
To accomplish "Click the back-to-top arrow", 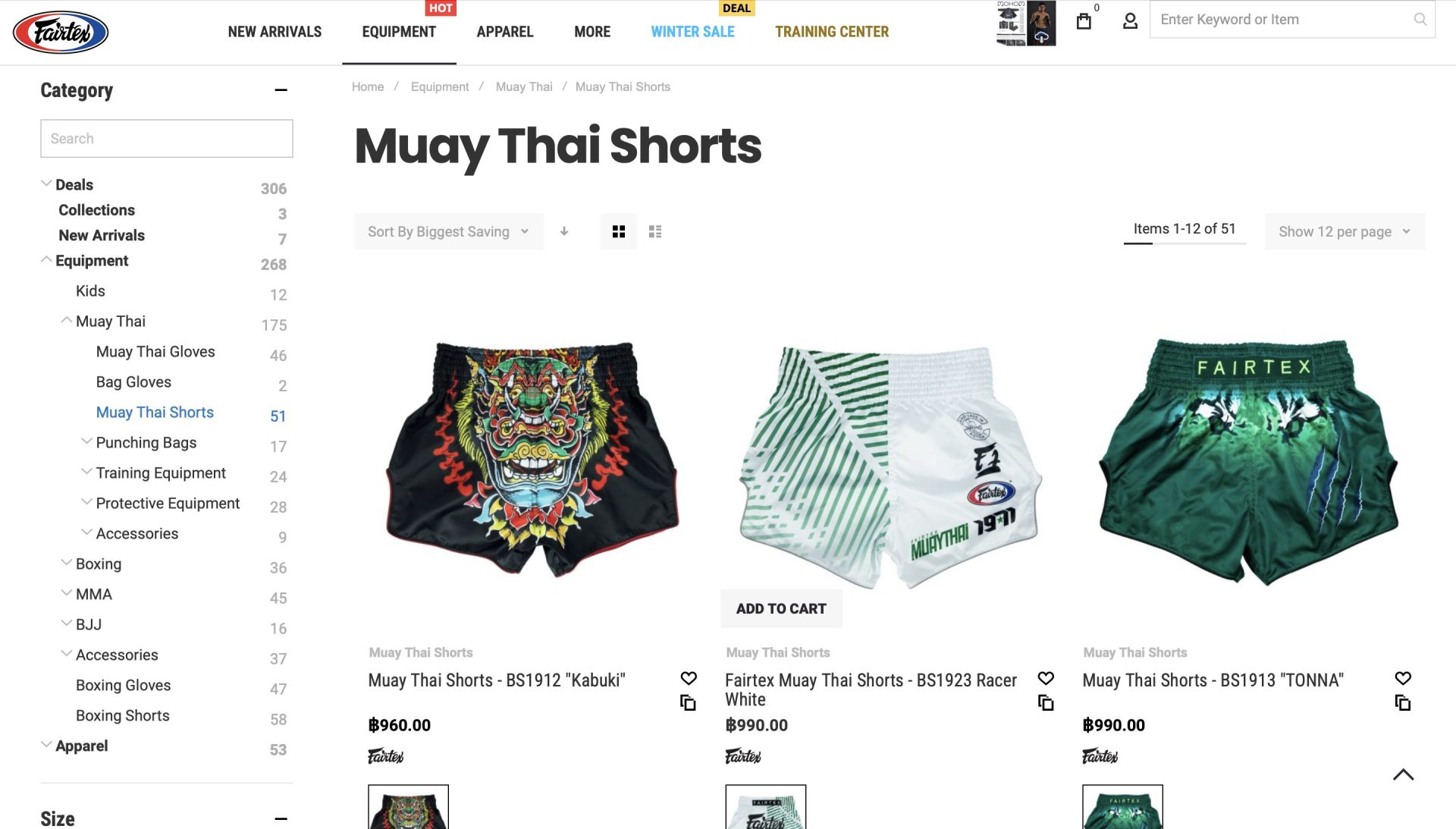I will [1403, 774].
